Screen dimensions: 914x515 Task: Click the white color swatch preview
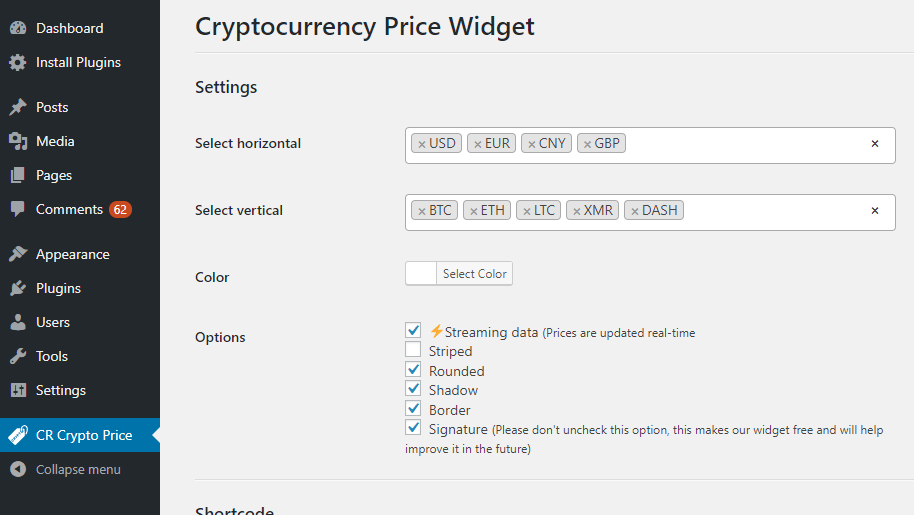421,274
